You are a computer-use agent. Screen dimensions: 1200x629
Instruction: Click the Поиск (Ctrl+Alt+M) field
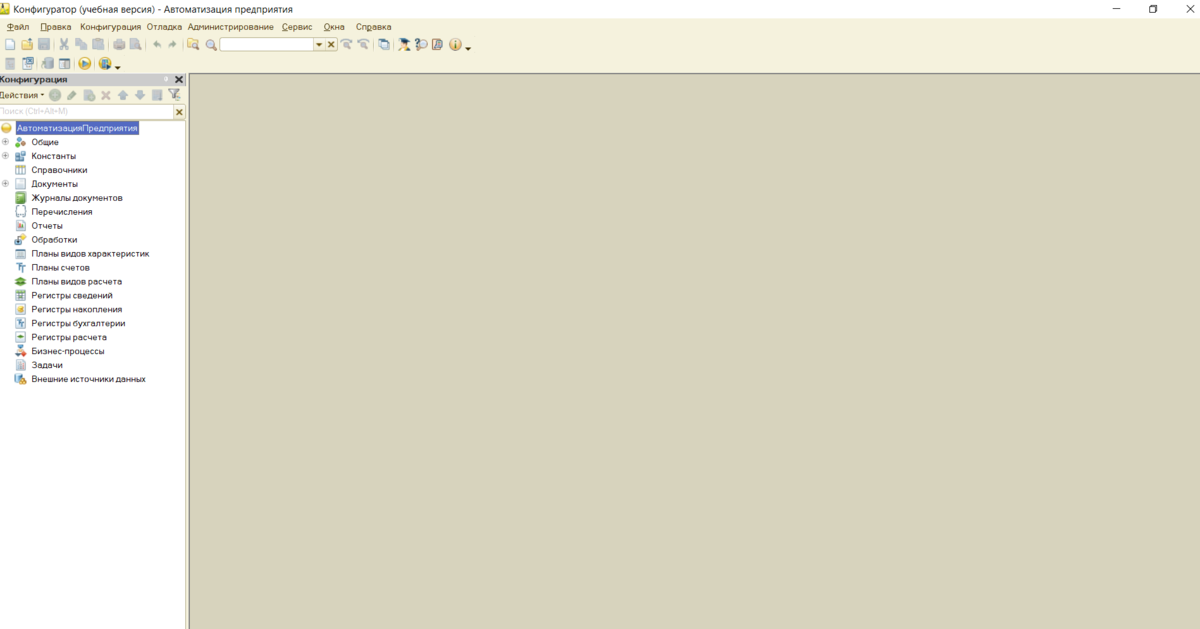click(87, 112)
